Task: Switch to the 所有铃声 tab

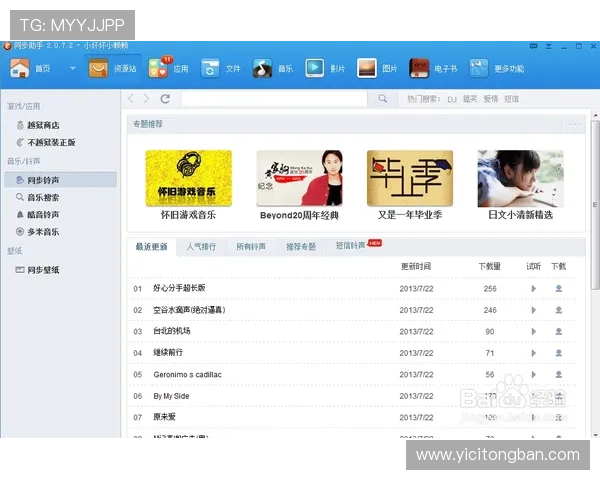Action: pyautogui.click(x=251, y=246)
